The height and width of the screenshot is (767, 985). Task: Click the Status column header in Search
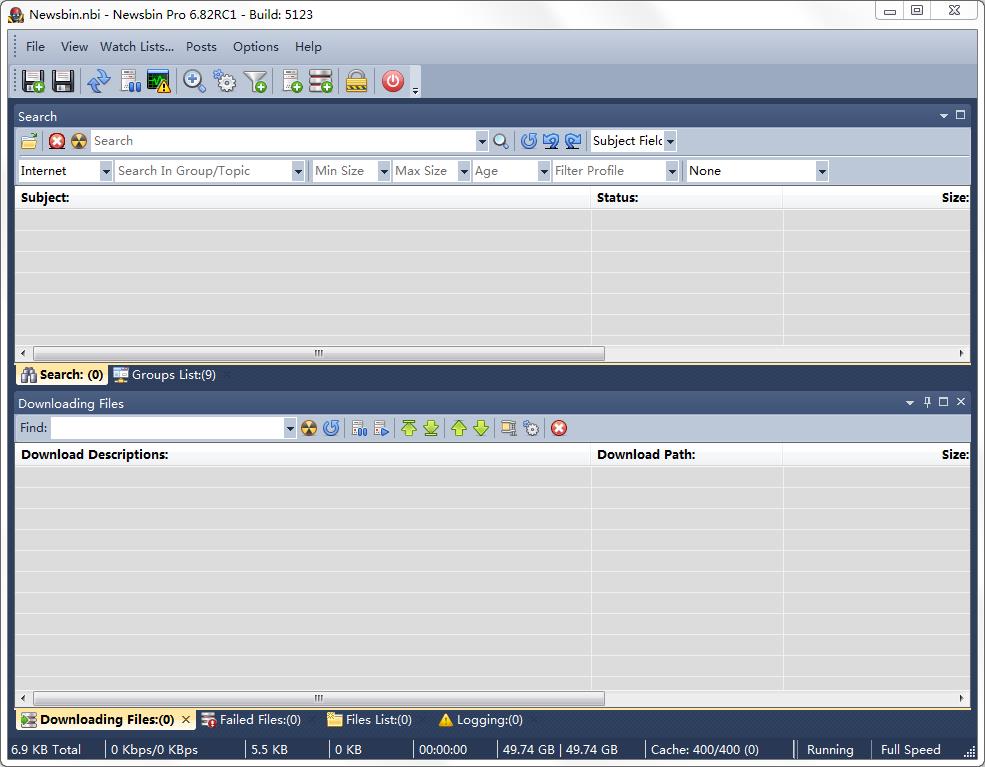(x=687, y=198)
